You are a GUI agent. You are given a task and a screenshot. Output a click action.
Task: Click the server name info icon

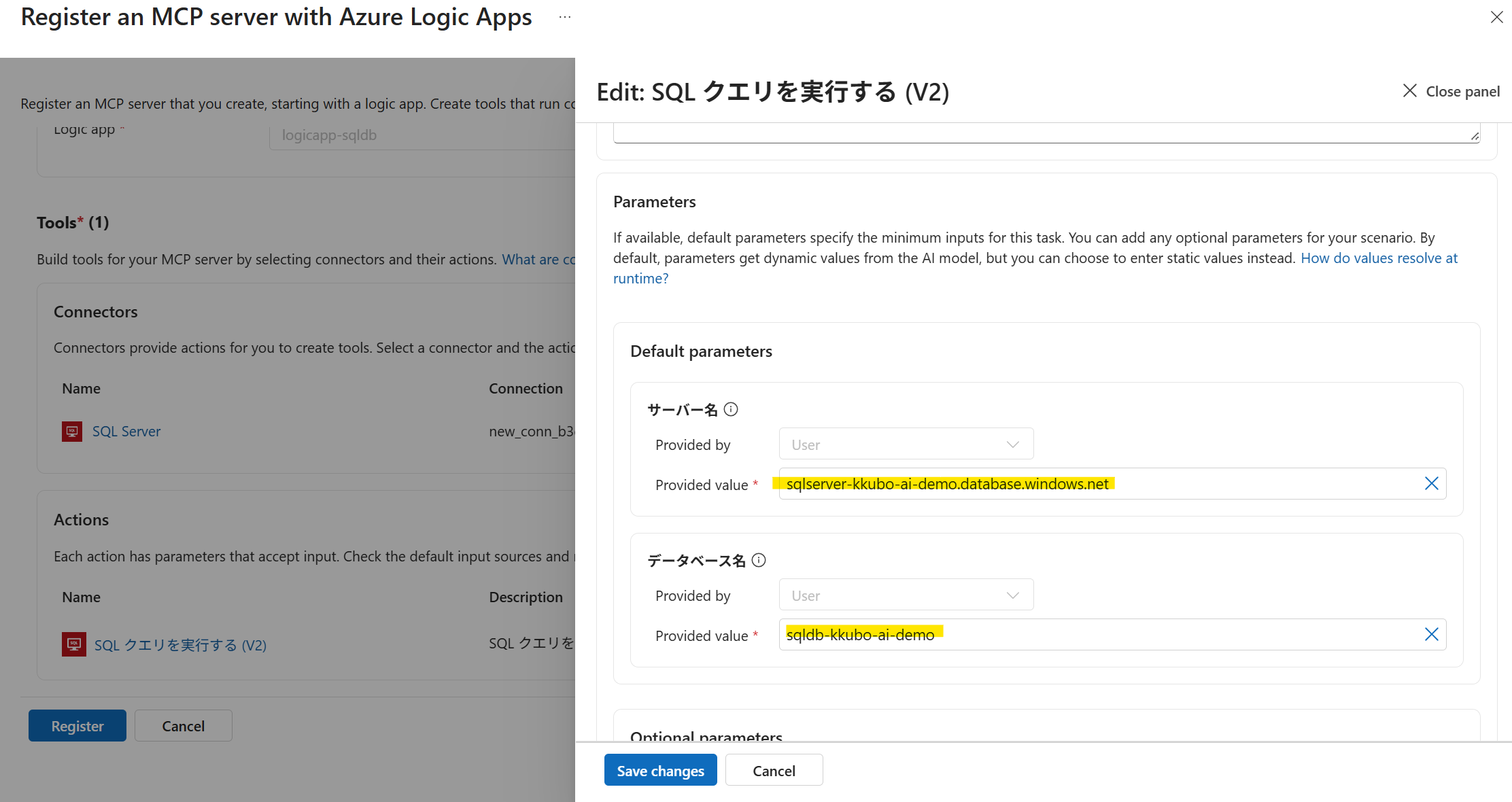(731, 409)
